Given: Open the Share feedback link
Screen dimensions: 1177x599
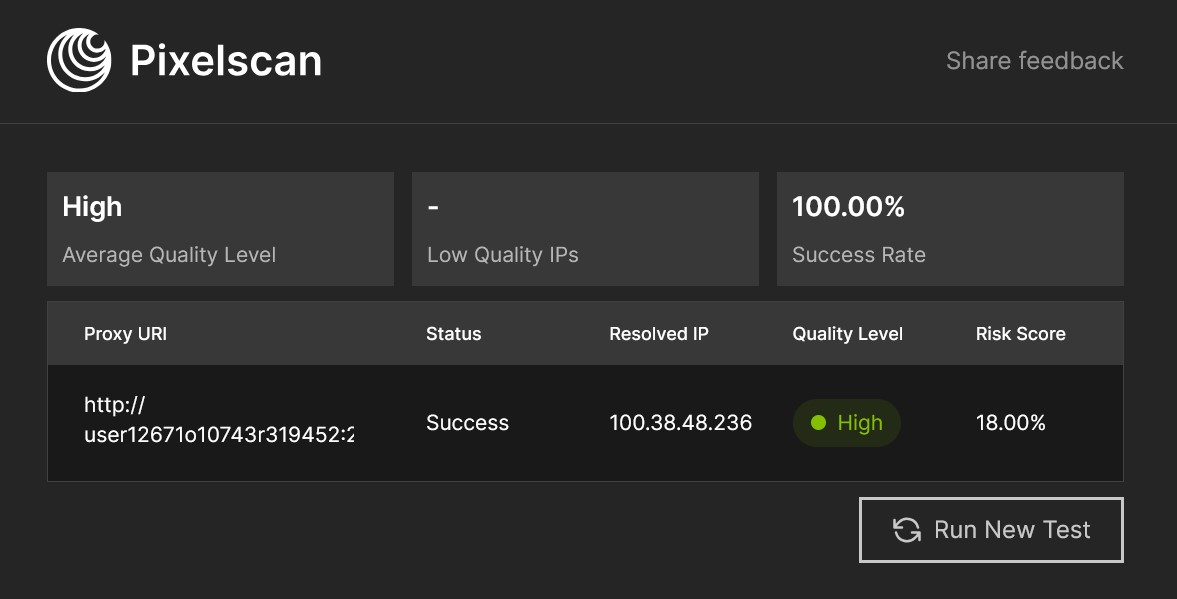Looking at the screenshot, I should coord(1034,61).
